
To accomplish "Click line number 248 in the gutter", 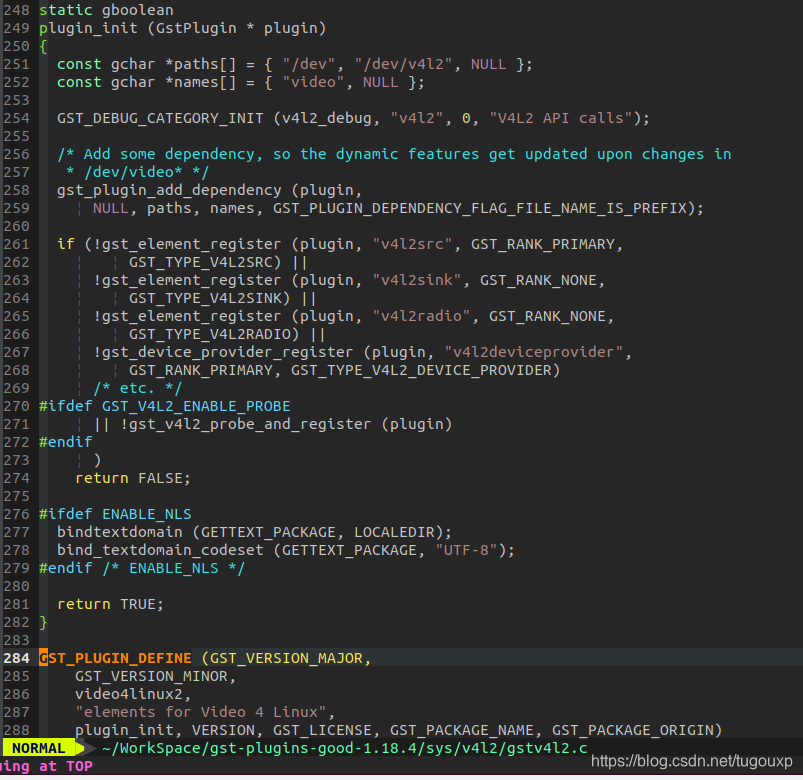I will tap(16, 10).
